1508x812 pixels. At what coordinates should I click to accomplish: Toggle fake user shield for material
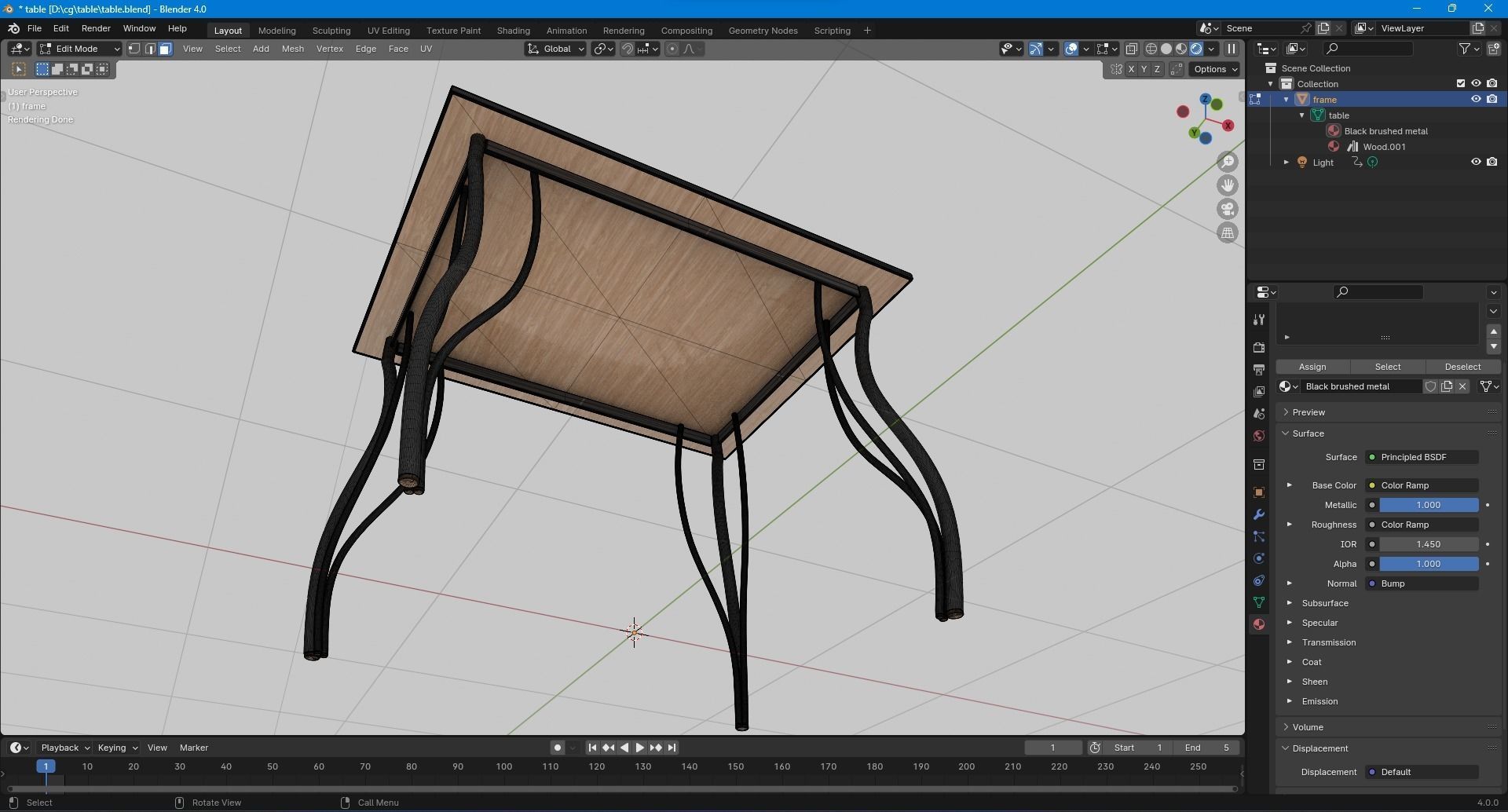[x=1431, y=386]
